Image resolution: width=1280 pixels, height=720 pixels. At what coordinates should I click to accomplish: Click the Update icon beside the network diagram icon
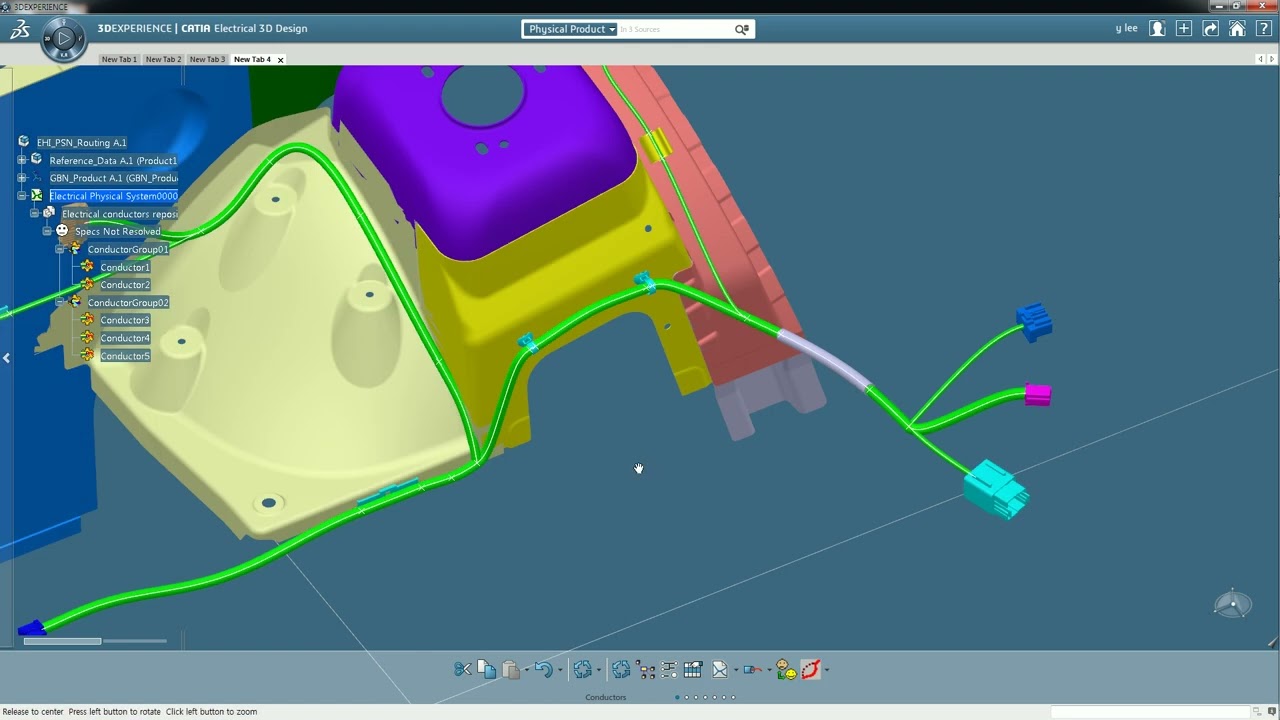coord(621,669)
